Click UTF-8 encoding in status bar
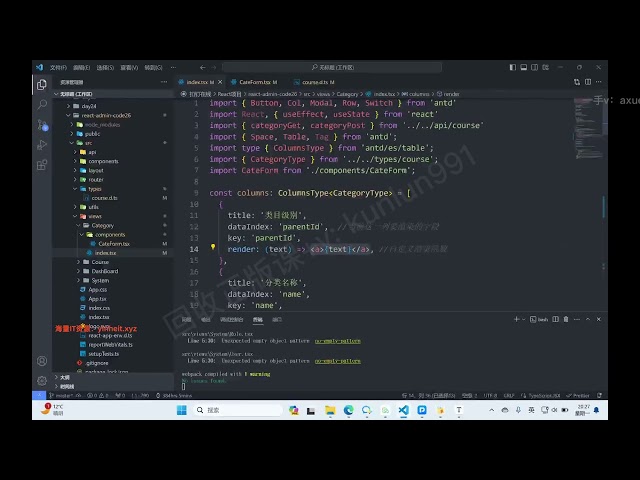This screenshot has width=640, height=480. click(490, 395)
